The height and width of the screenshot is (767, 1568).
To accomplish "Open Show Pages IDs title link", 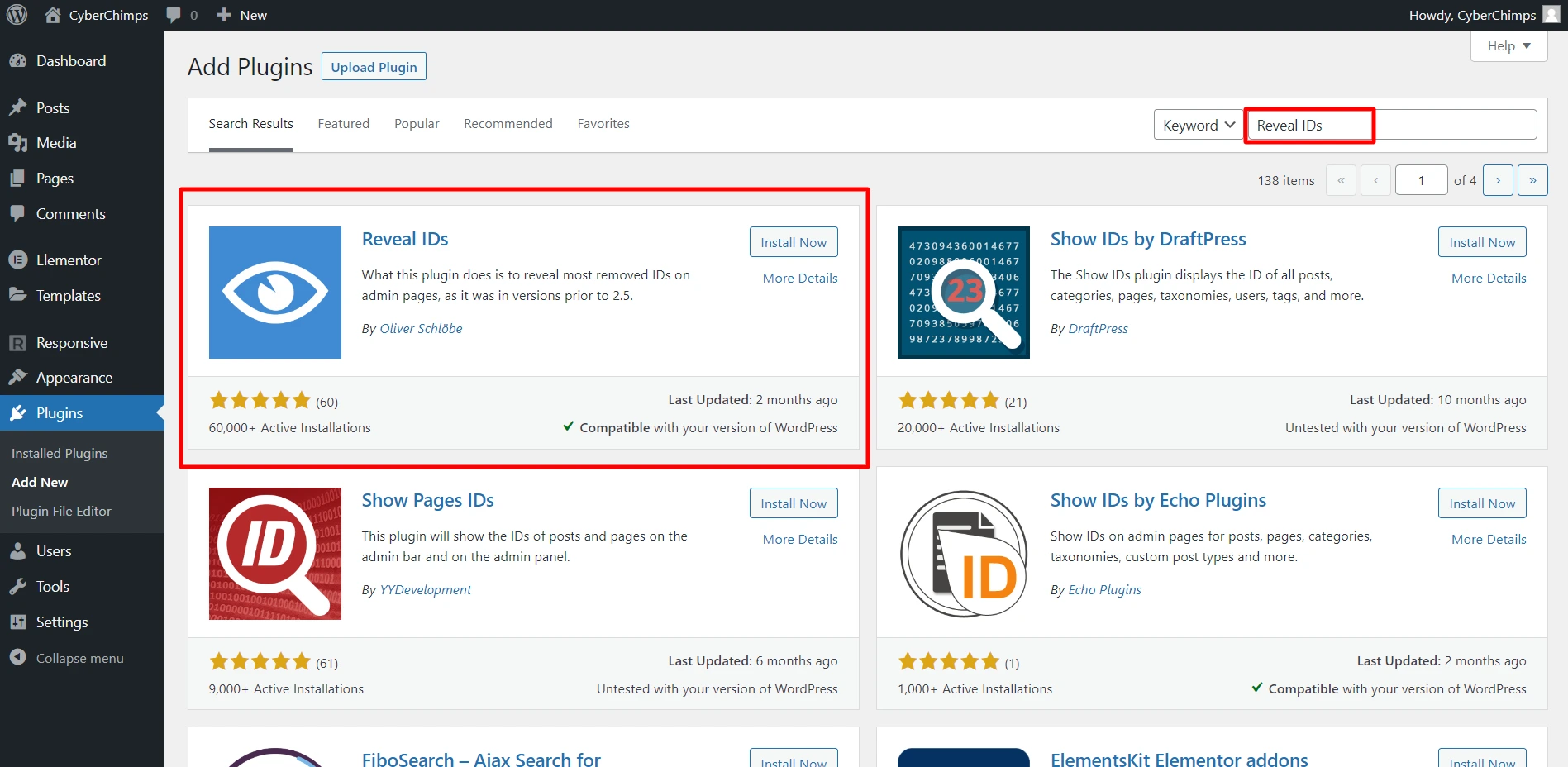I will click(x=427, y=500).
